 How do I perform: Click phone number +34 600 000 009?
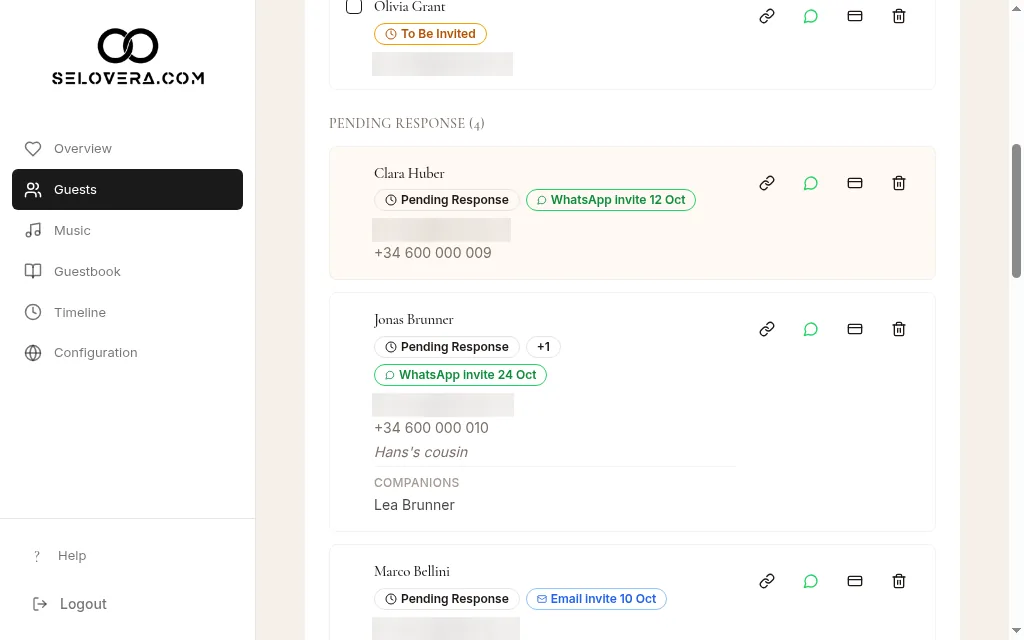pos(433,253)
